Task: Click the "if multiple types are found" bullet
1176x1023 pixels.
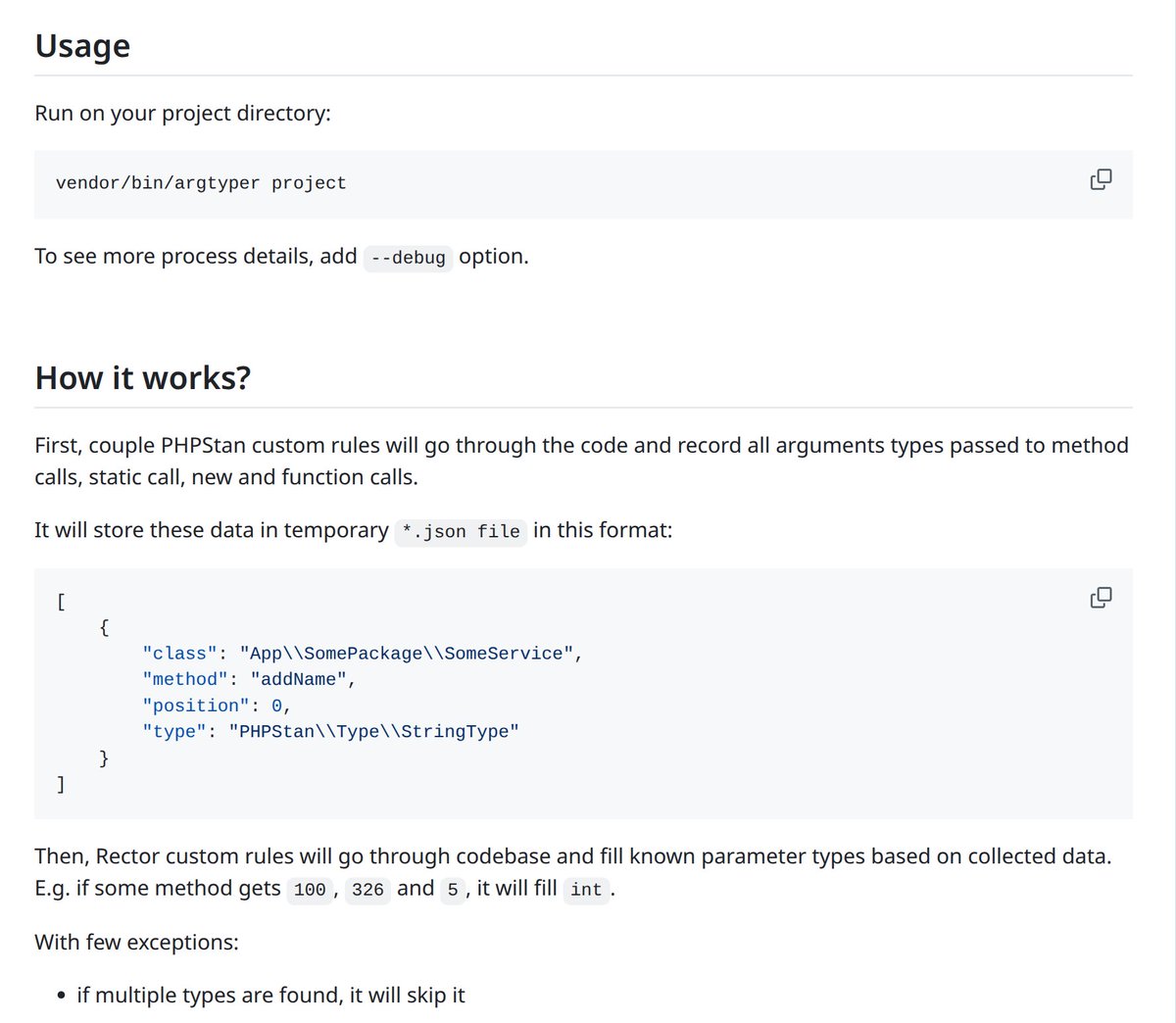Action: pos(270,996)
